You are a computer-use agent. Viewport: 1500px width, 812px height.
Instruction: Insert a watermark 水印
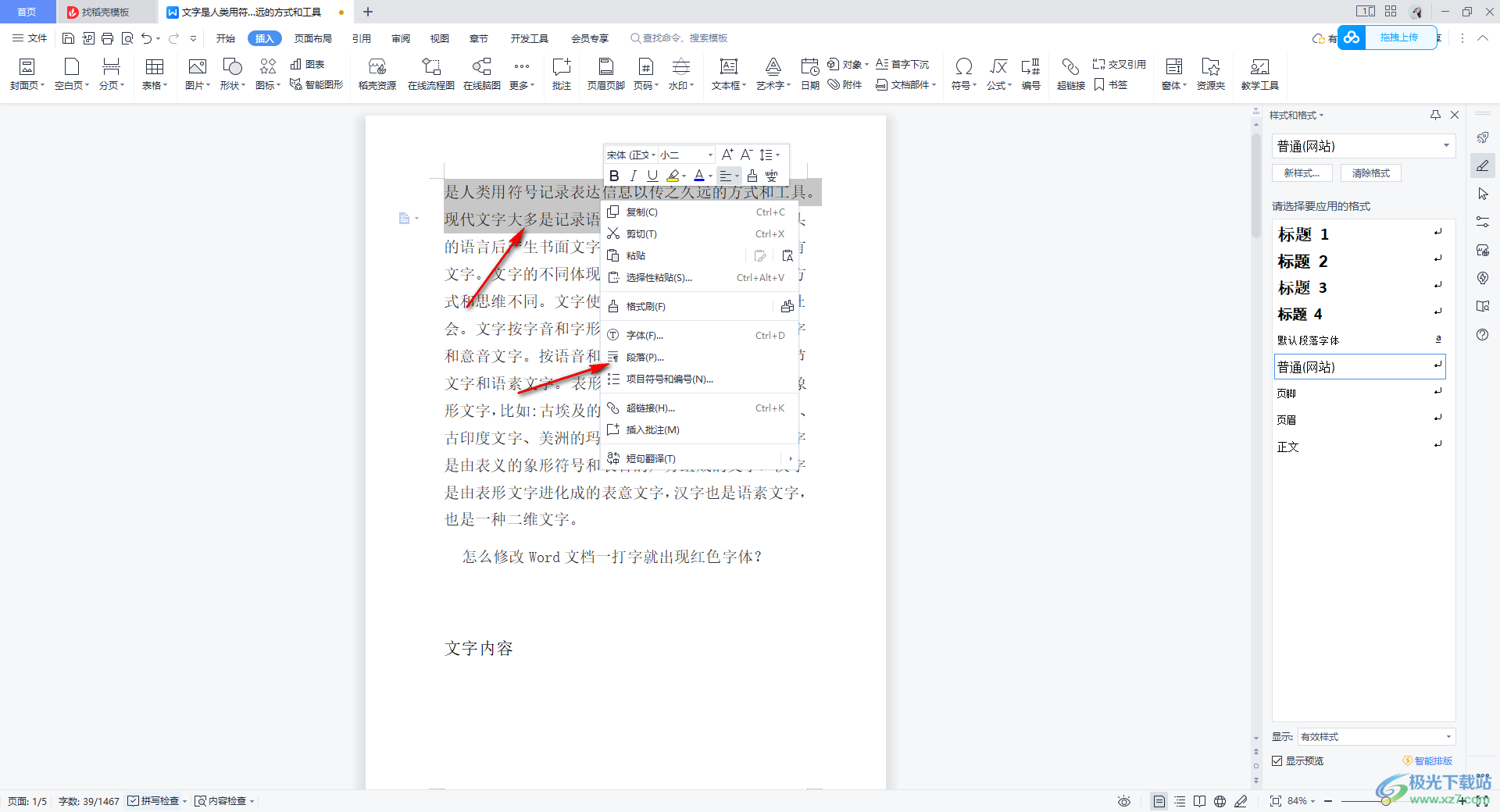(681, 73)
